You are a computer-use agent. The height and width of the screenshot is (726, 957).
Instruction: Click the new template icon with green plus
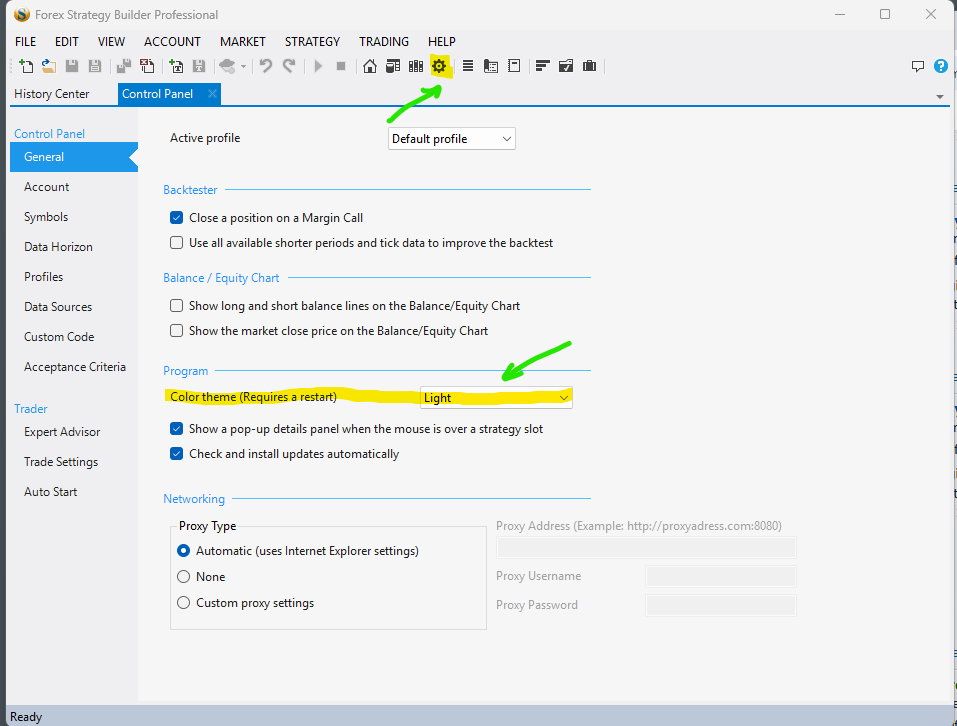176,66
